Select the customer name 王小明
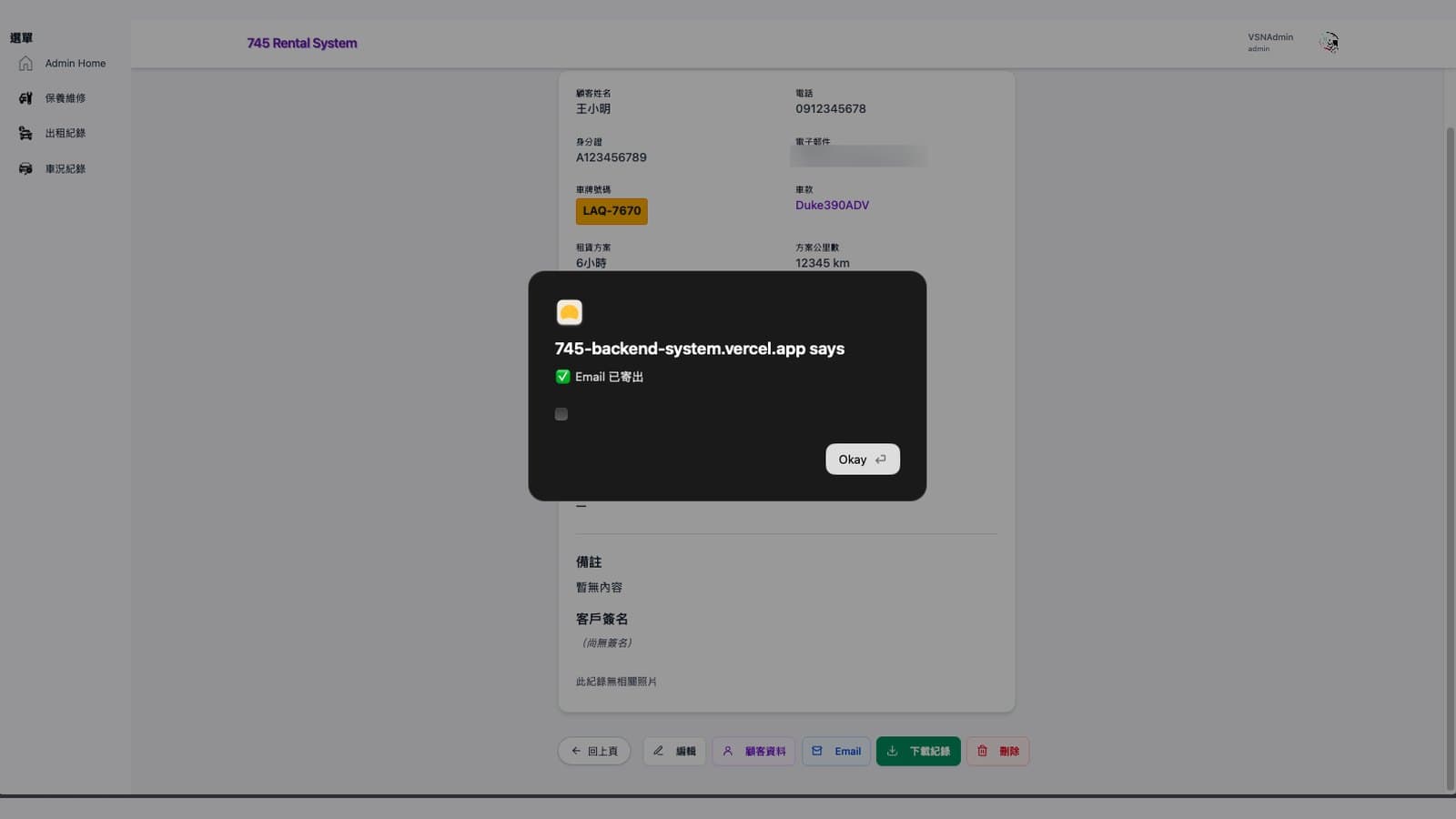 point(593,109)
